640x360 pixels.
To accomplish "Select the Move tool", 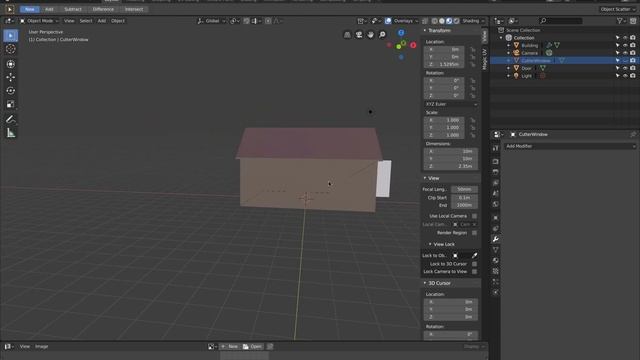I will click(11, 77).
